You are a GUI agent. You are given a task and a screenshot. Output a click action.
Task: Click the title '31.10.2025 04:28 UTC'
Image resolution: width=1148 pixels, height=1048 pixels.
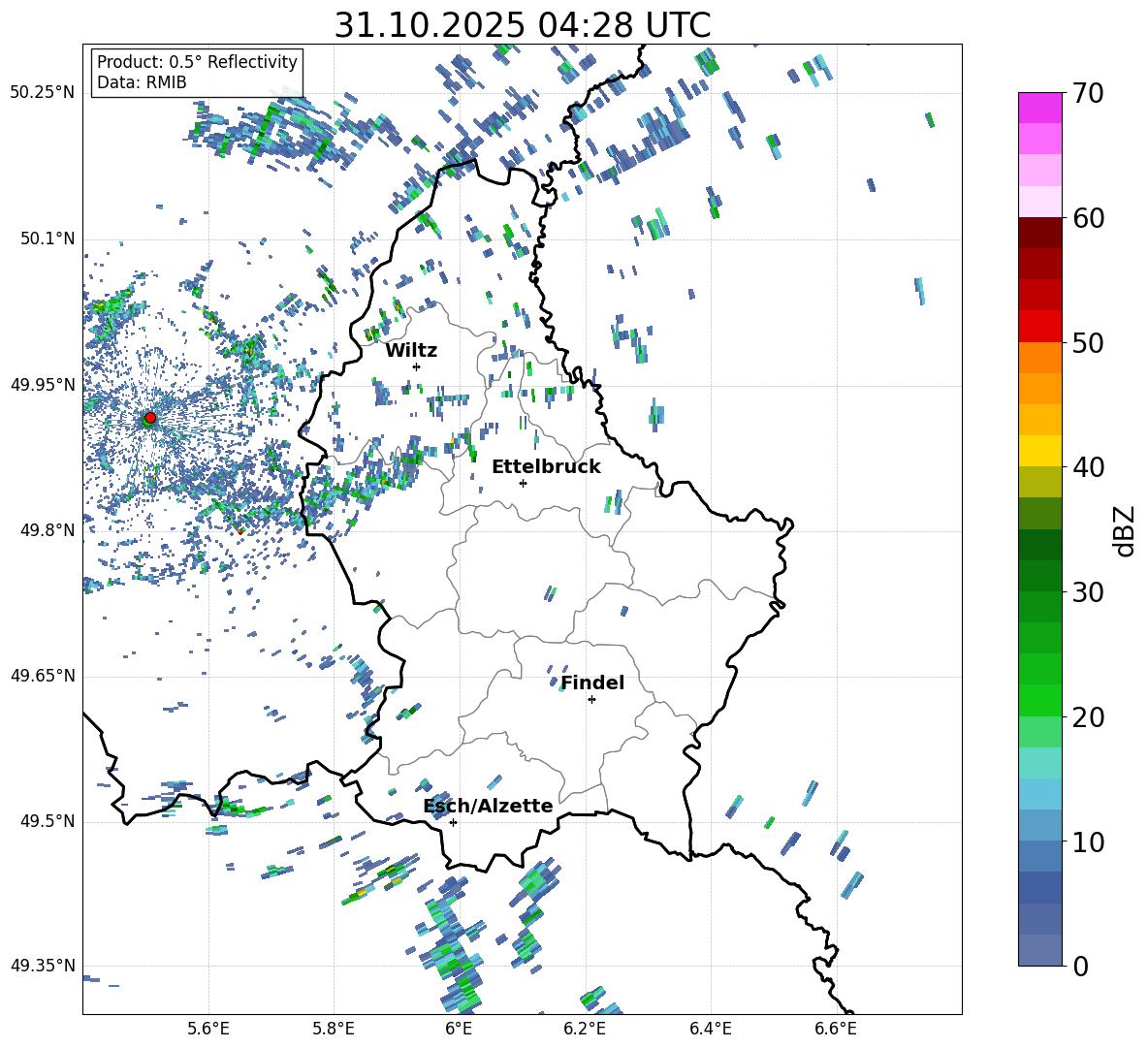point(522,25)
